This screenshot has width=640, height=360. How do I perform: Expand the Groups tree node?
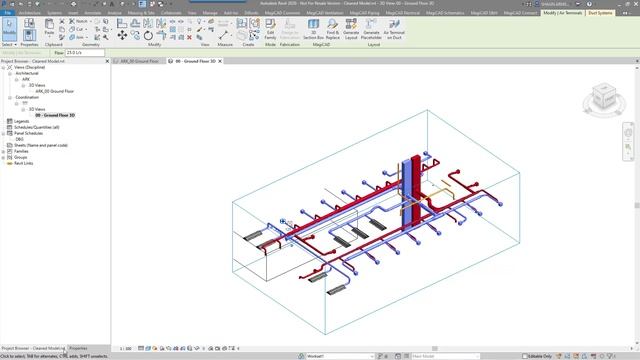tap(3, 158)
